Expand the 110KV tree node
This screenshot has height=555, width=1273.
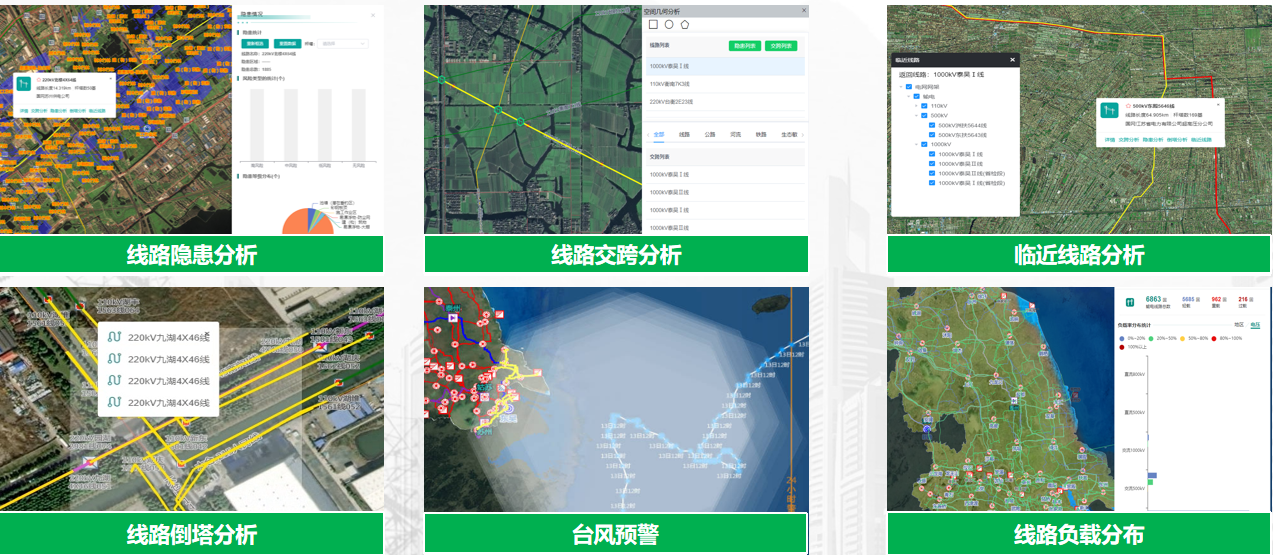coord(916,106)
